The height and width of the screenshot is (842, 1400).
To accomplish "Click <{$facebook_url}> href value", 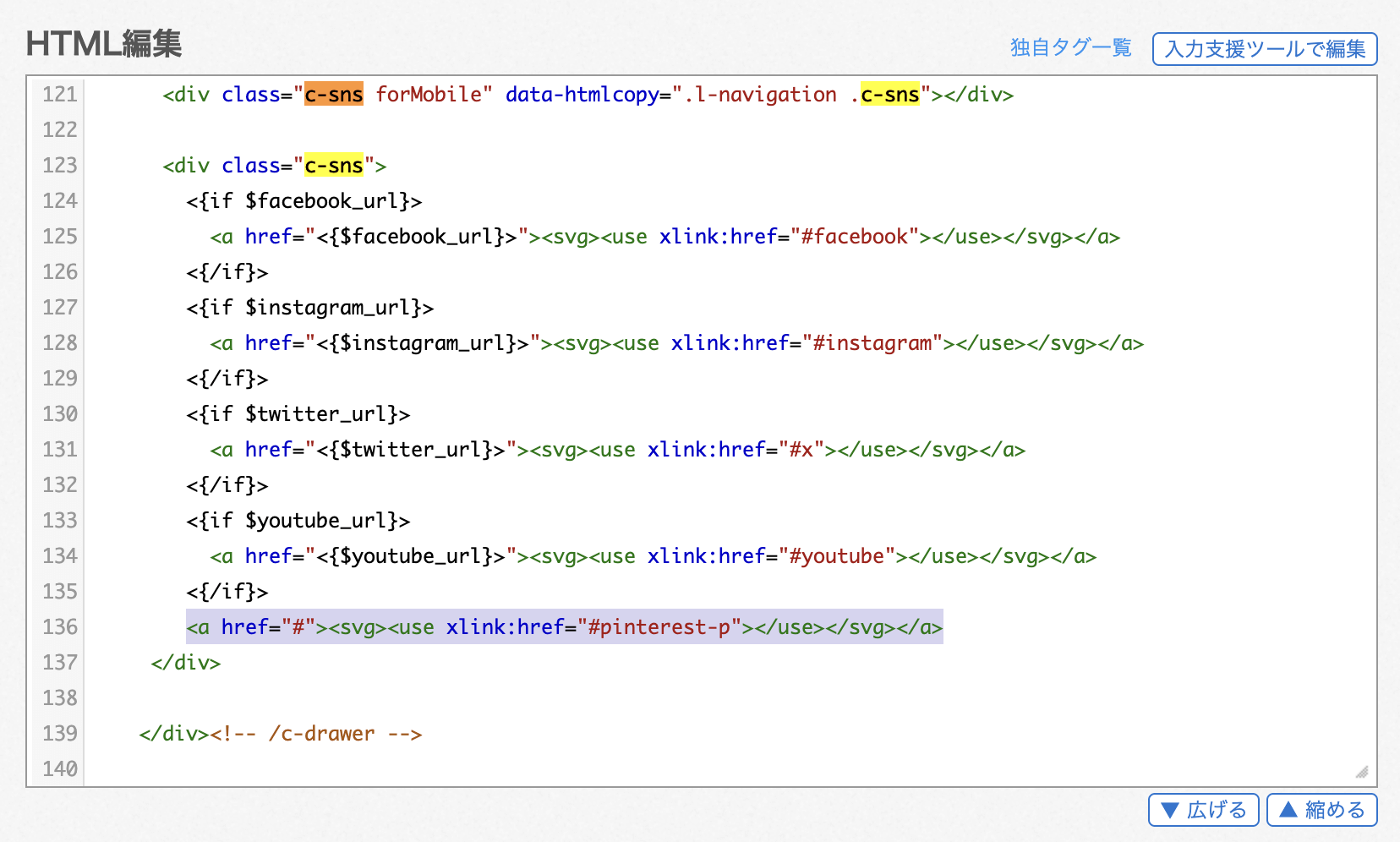I will [x=417, y=237].
